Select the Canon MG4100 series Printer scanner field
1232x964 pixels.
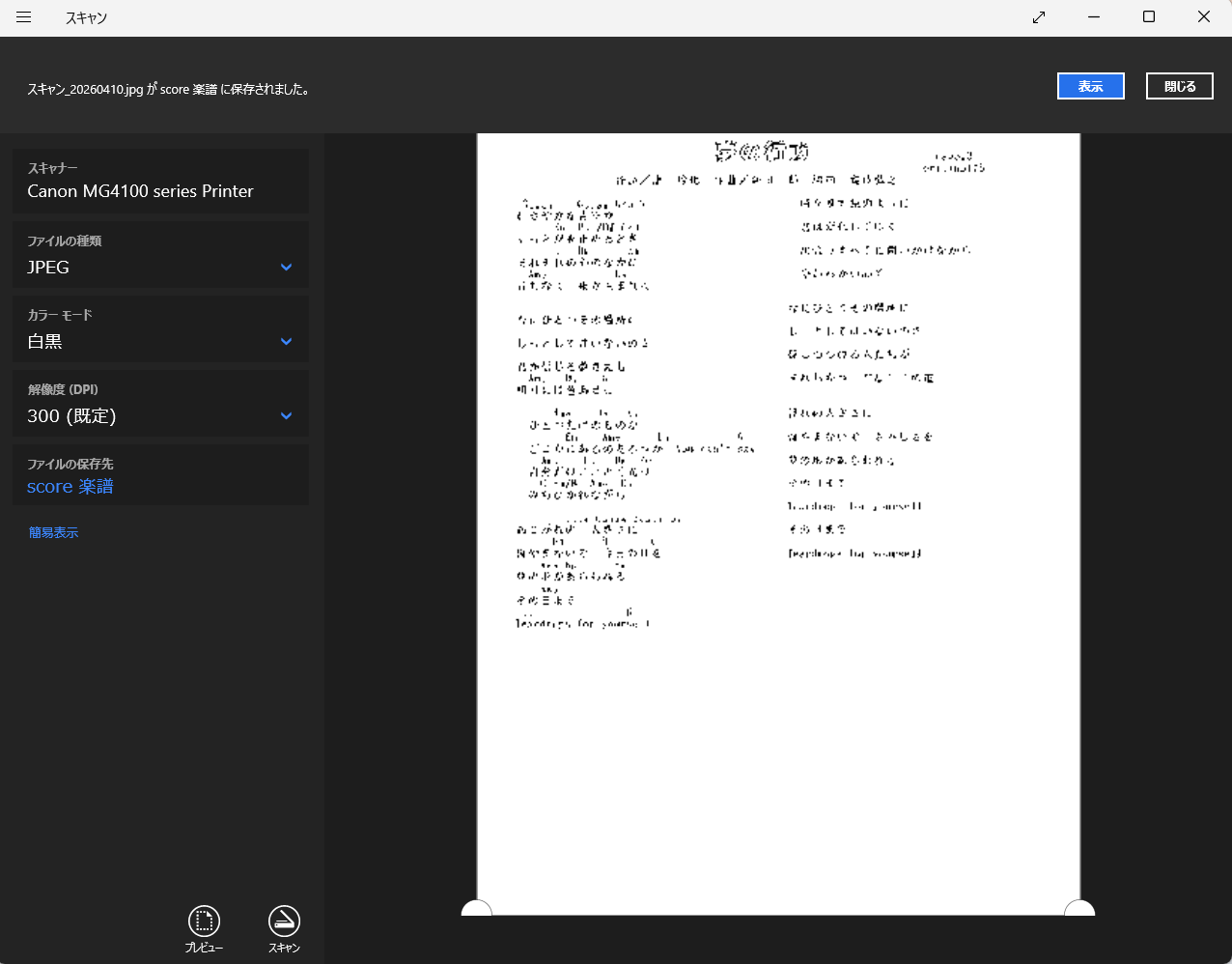click(160, 182)
